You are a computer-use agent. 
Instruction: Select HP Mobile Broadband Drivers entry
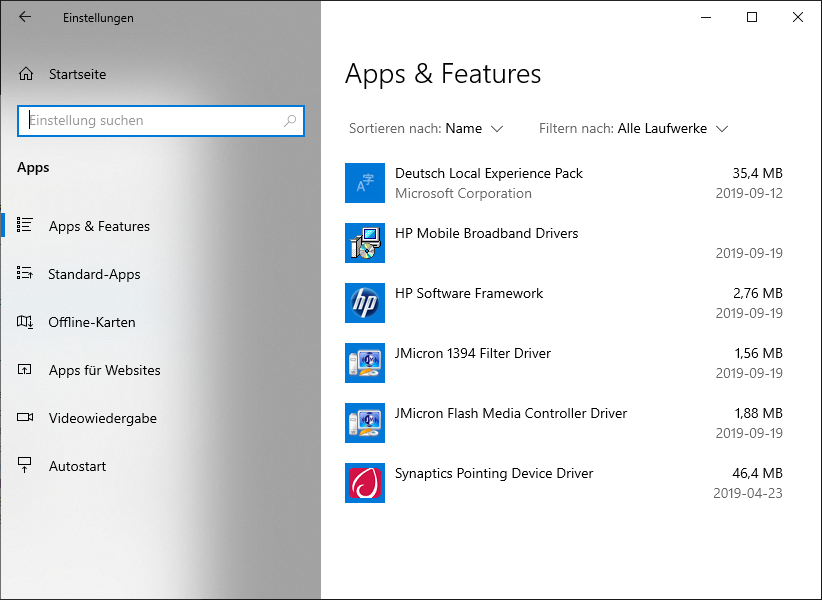(564, 243)
